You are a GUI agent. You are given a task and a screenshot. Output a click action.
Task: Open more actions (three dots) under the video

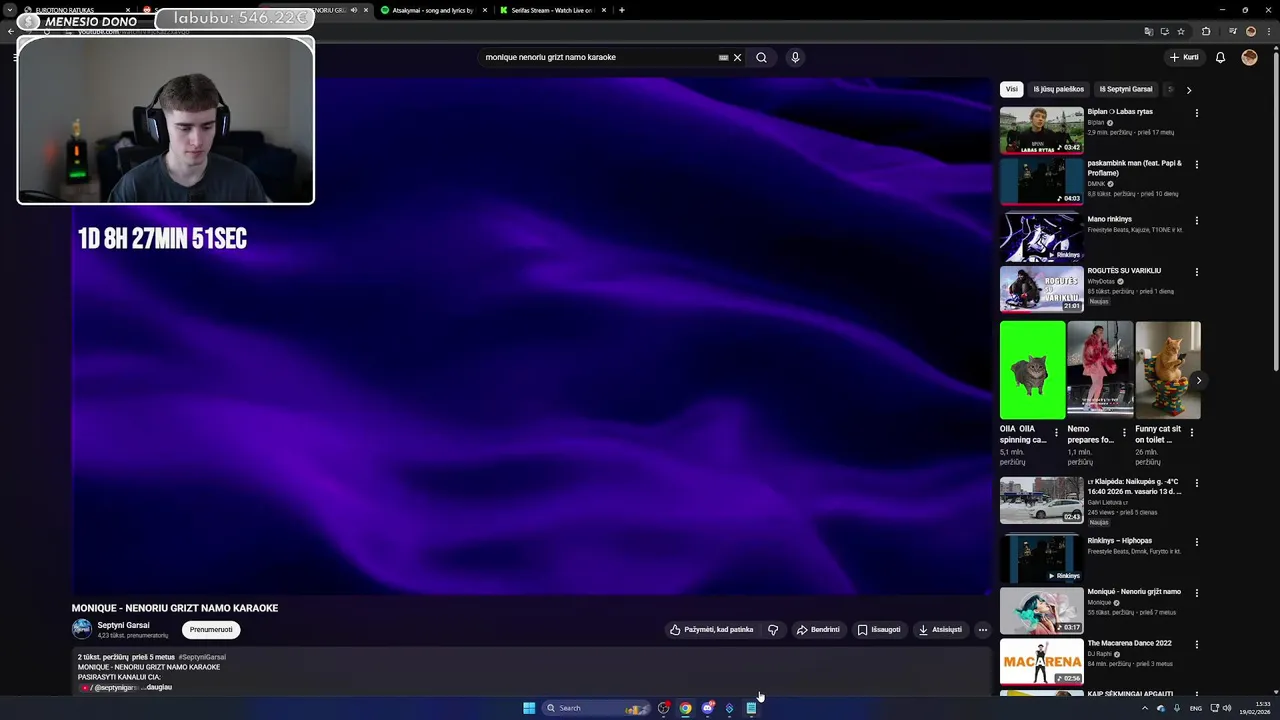click(983, 630)
